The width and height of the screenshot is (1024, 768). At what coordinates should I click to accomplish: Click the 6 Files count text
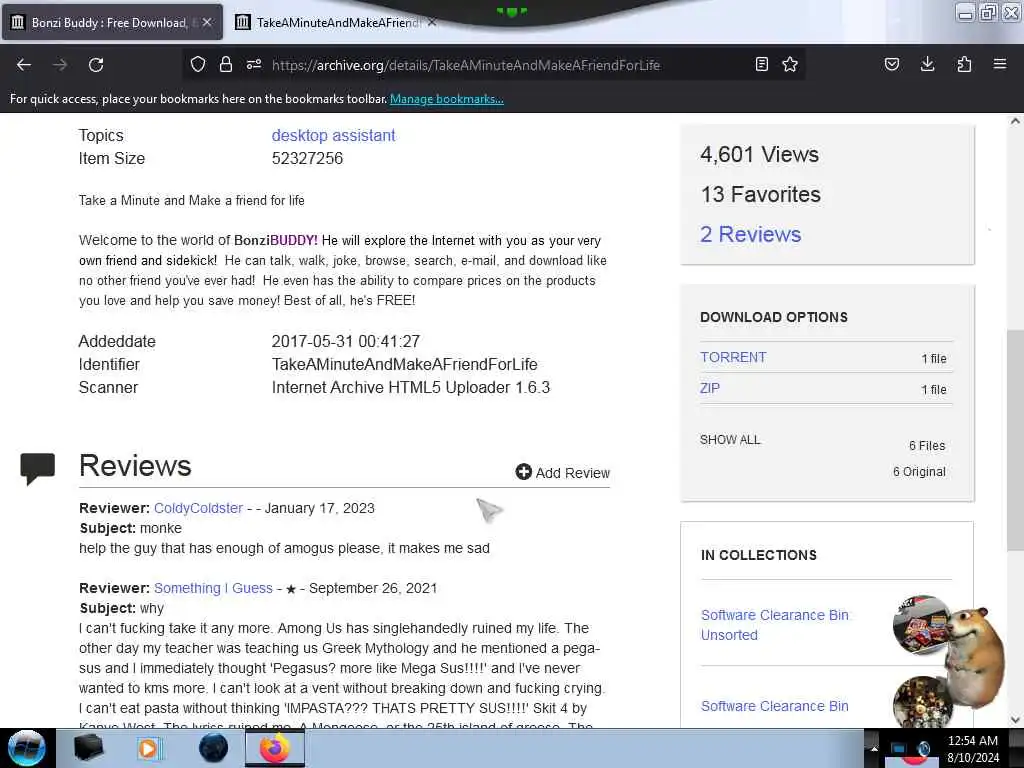pyautogui.click(x=927, y=445)
